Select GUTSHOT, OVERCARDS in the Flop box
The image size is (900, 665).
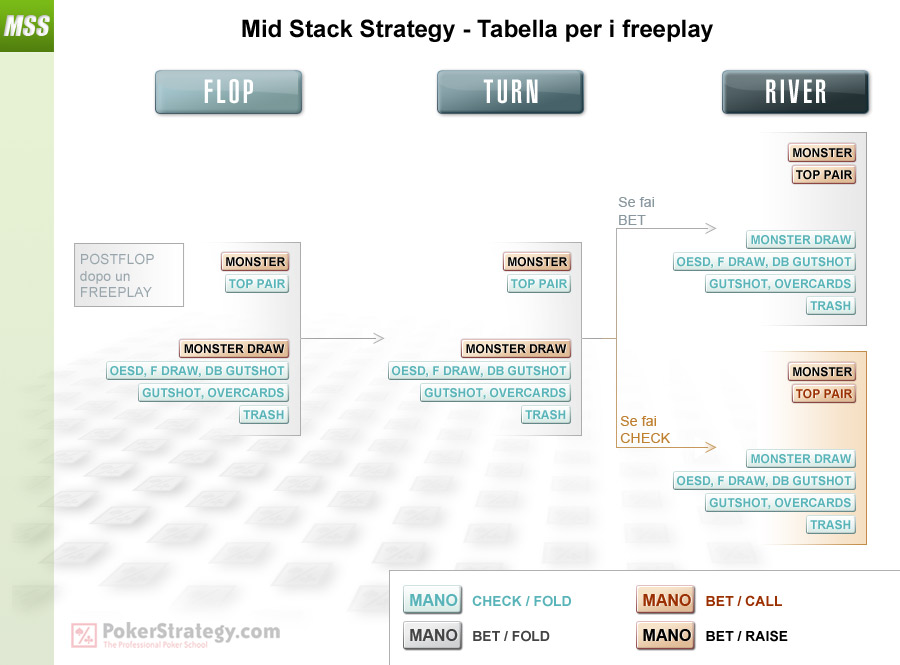click(213, 392)
